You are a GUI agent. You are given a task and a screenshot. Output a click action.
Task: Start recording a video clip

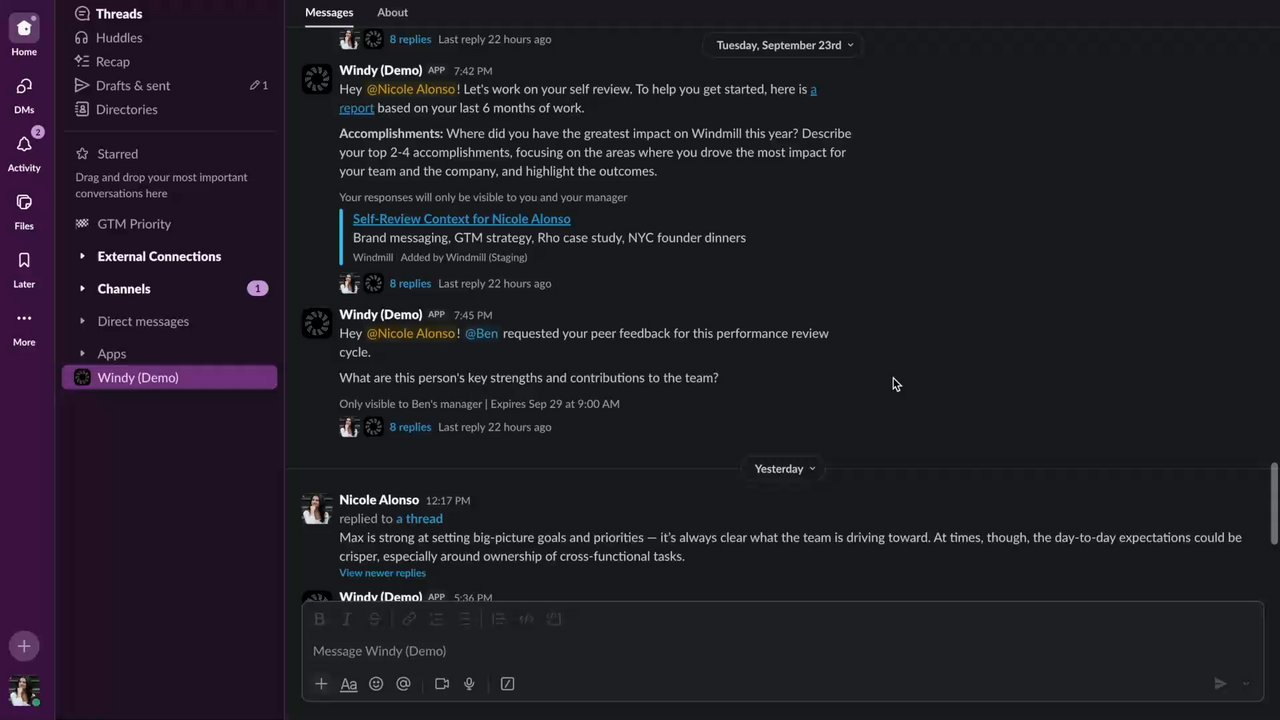tap(442, 684)
